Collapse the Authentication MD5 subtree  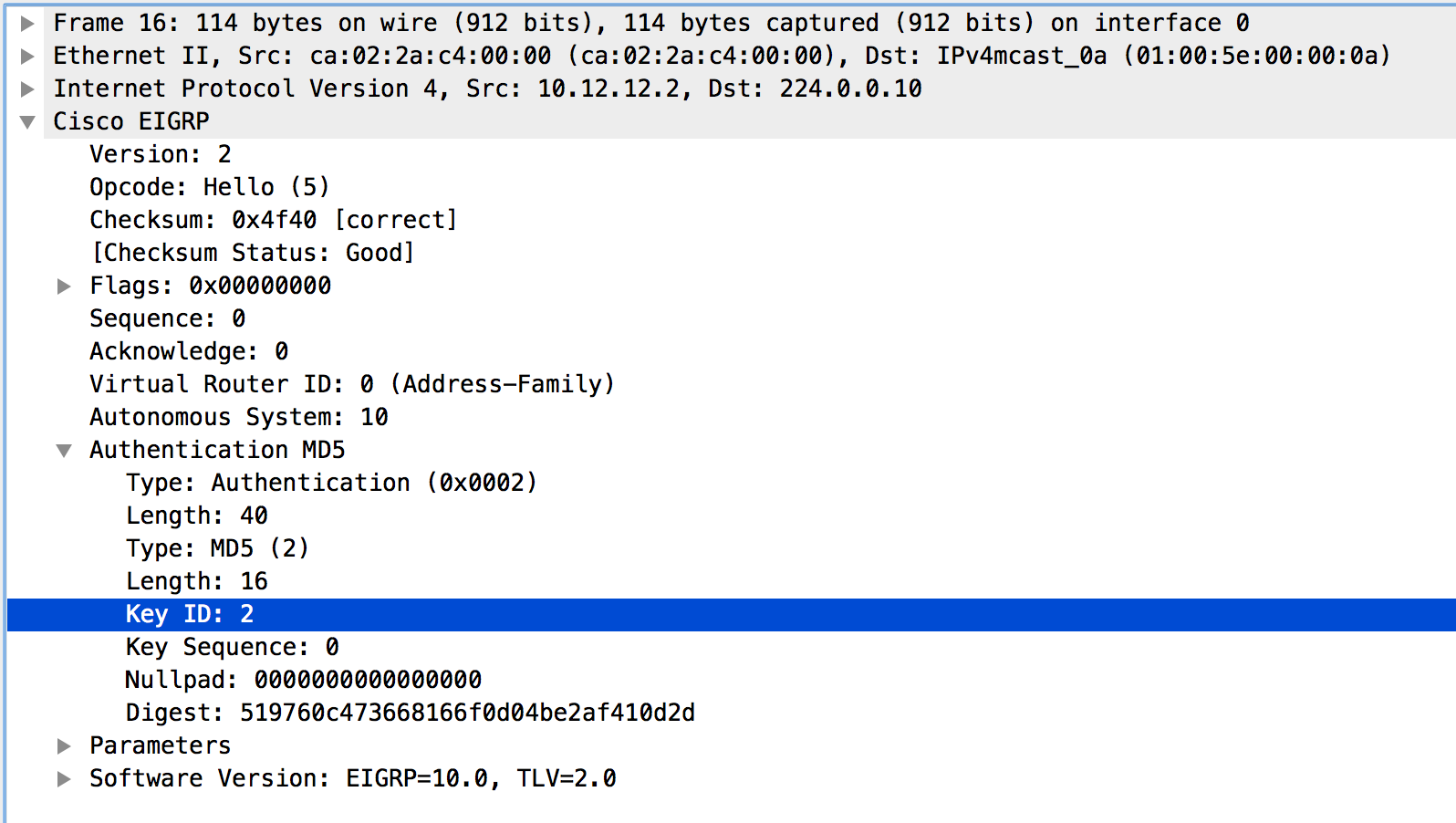point(64,450)
